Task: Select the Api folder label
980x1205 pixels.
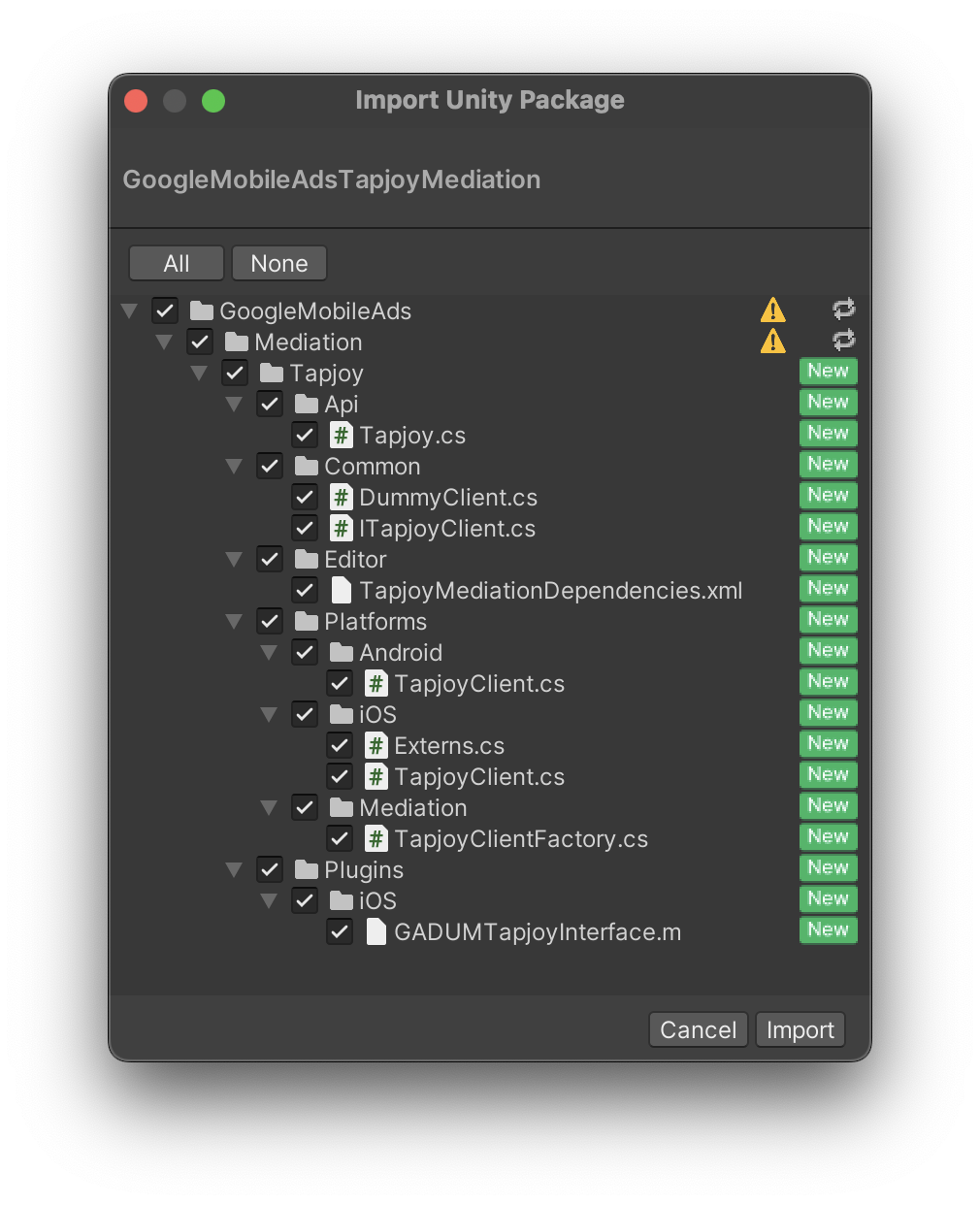Action: (x=341, y=405)
